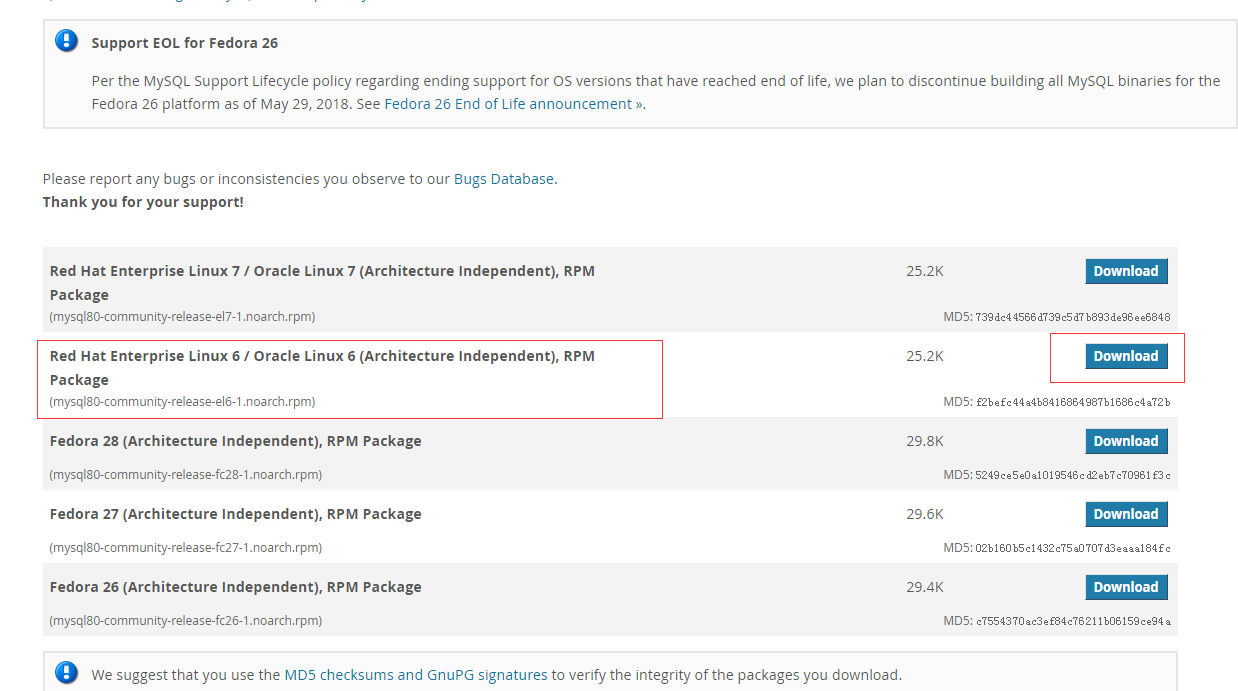Click the Support EOL for Fedora 26 heading

tap(185, 43)
